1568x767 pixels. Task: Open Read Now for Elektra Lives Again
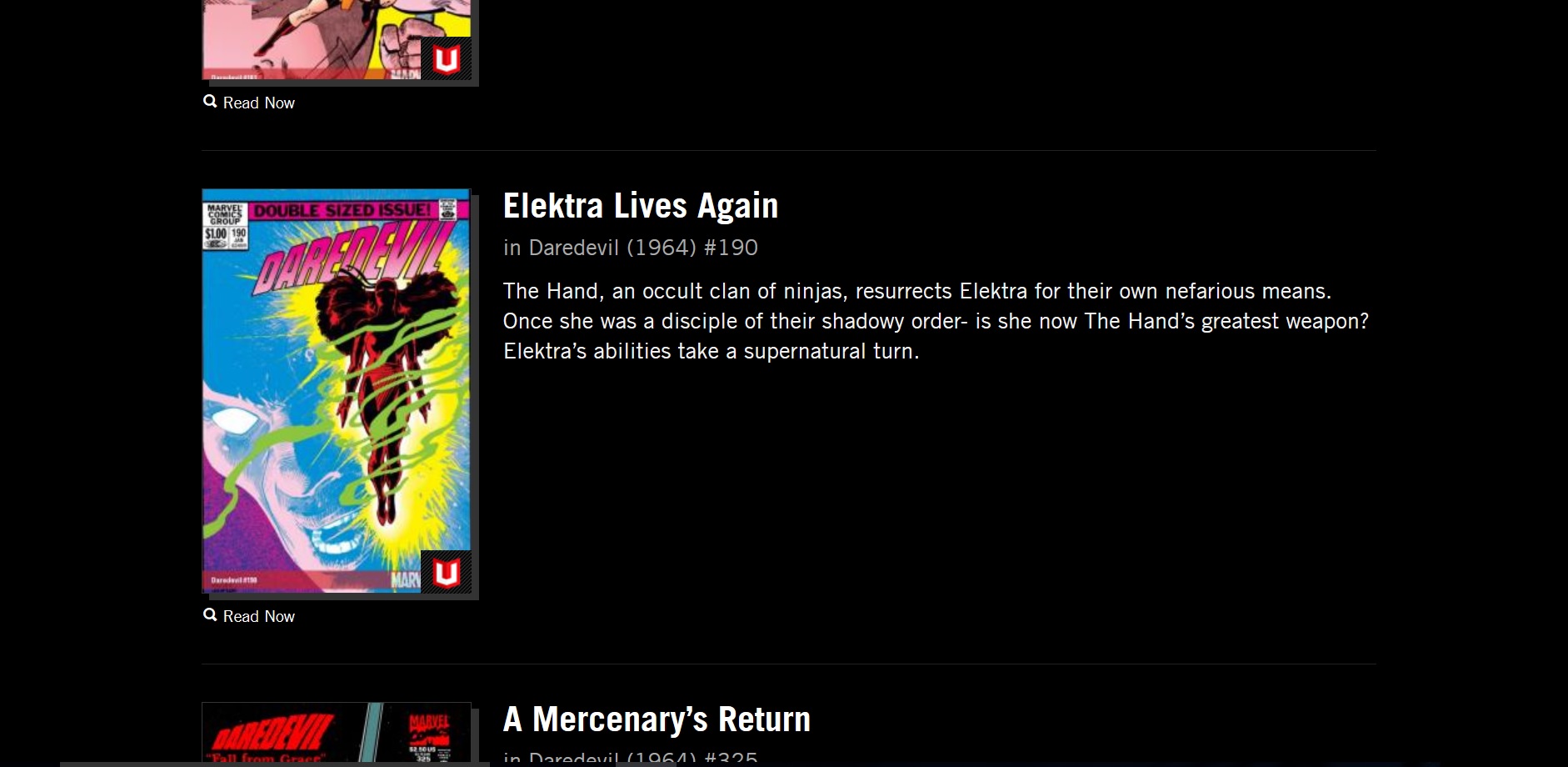258,616
